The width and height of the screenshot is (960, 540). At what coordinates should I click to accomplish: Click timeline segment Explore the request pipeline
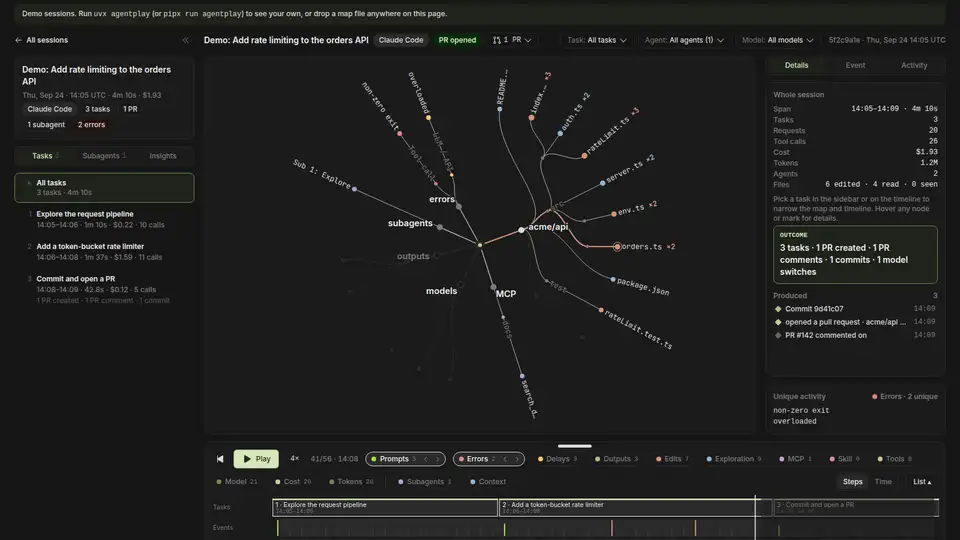click(x=385, y=508)
